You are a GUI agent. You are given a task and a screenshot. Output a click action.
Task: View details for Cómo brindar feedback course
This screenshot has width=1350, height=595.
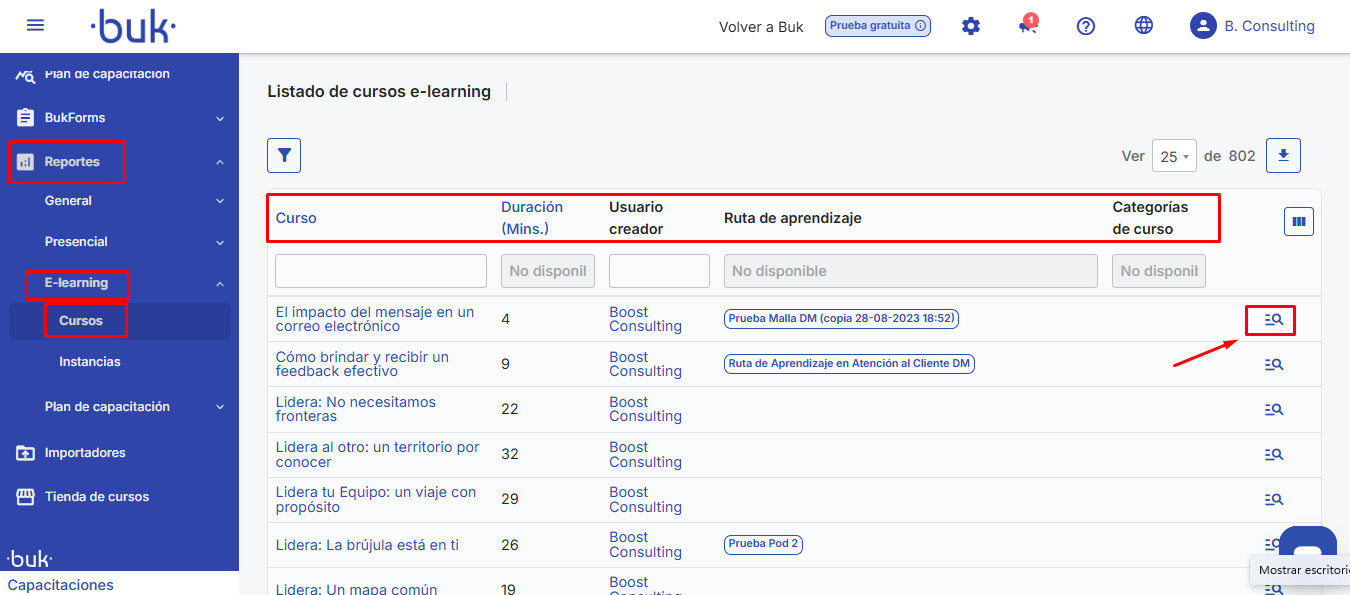point(1273,365)
